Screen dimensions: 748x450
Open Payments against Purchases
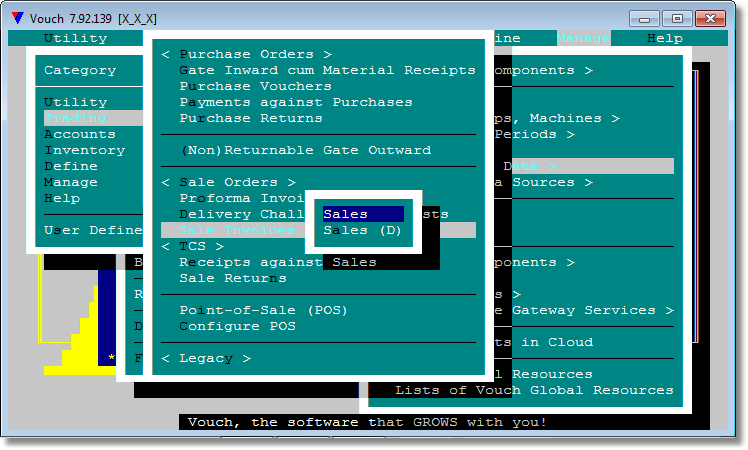pyautogui.click(x=296, y=102)
